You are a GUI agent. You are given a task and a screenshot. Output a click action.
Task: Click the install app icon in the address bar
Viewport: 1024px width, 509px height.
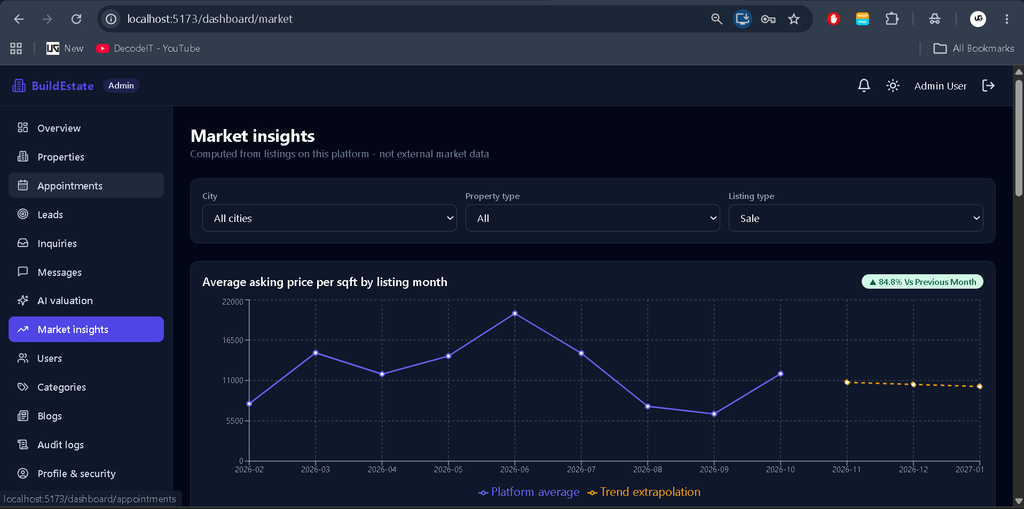point(742,19)
